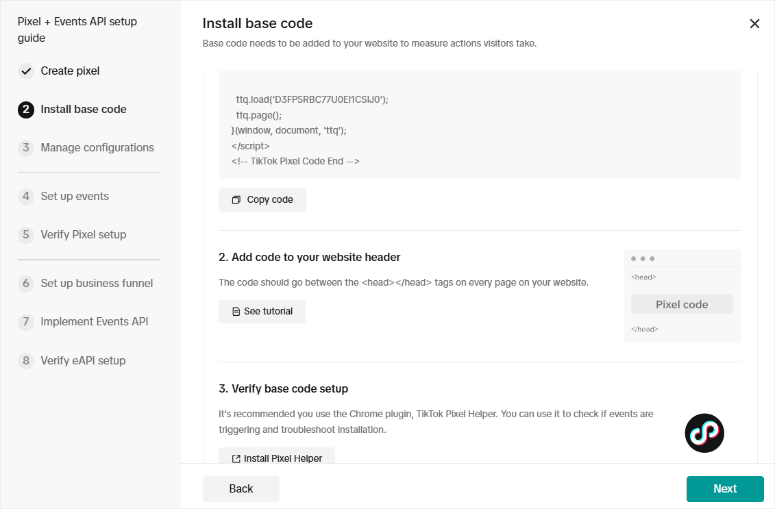Open Verify Pixel setup step

click(x=83, y=235)
